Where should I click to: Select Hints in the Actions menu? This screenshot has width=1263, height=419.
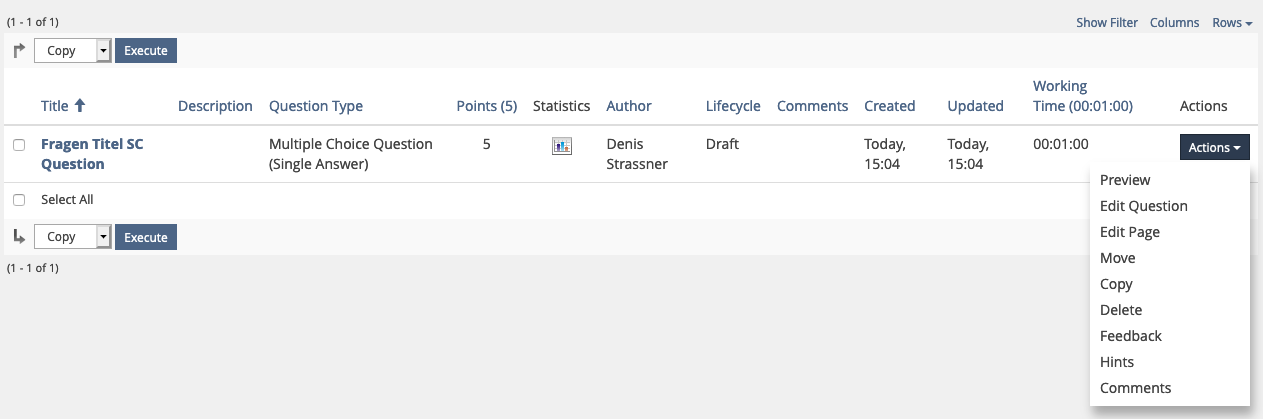coord(1116,362)
